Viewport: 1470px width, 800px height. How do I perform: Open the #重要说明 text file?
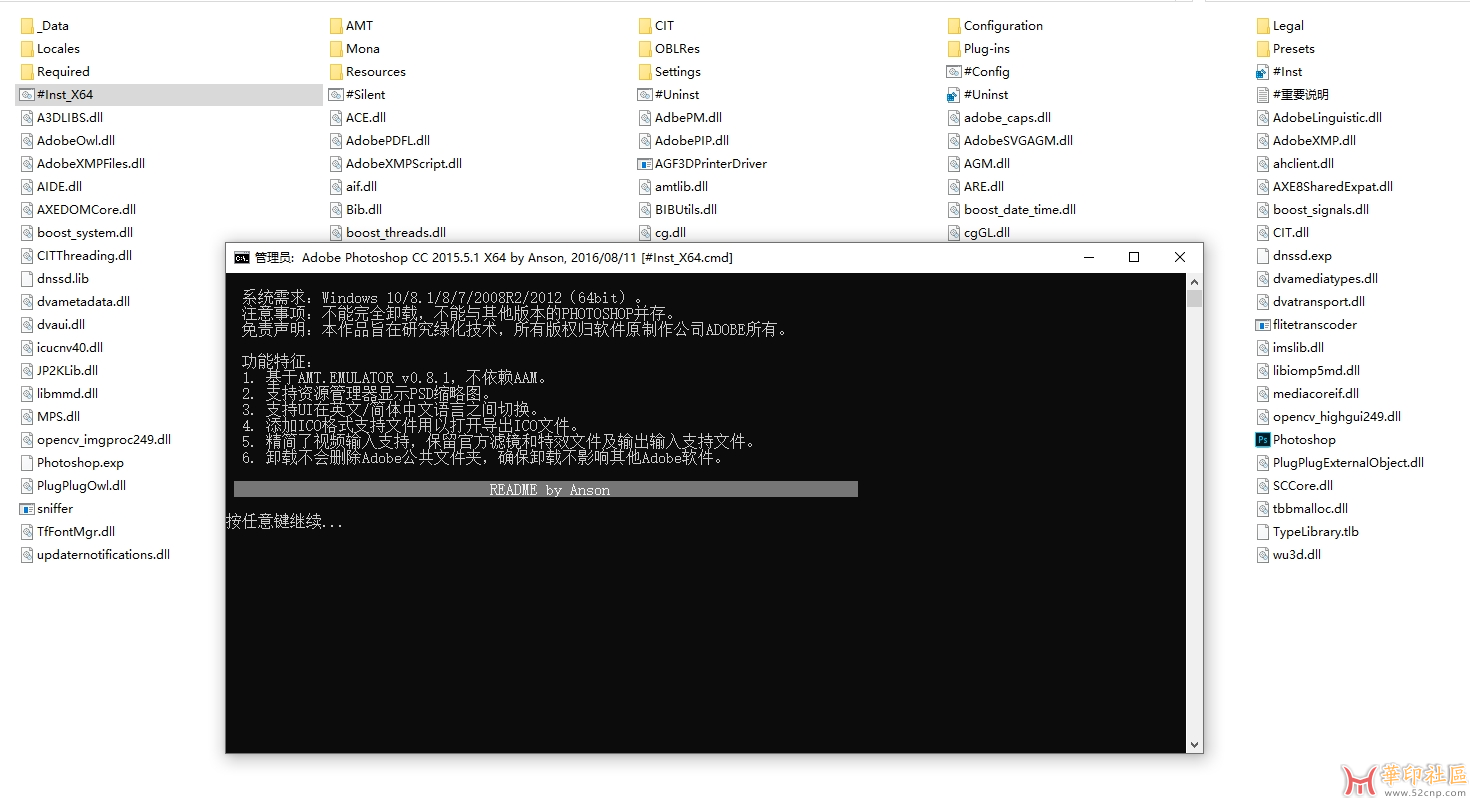pos(1292,95)
